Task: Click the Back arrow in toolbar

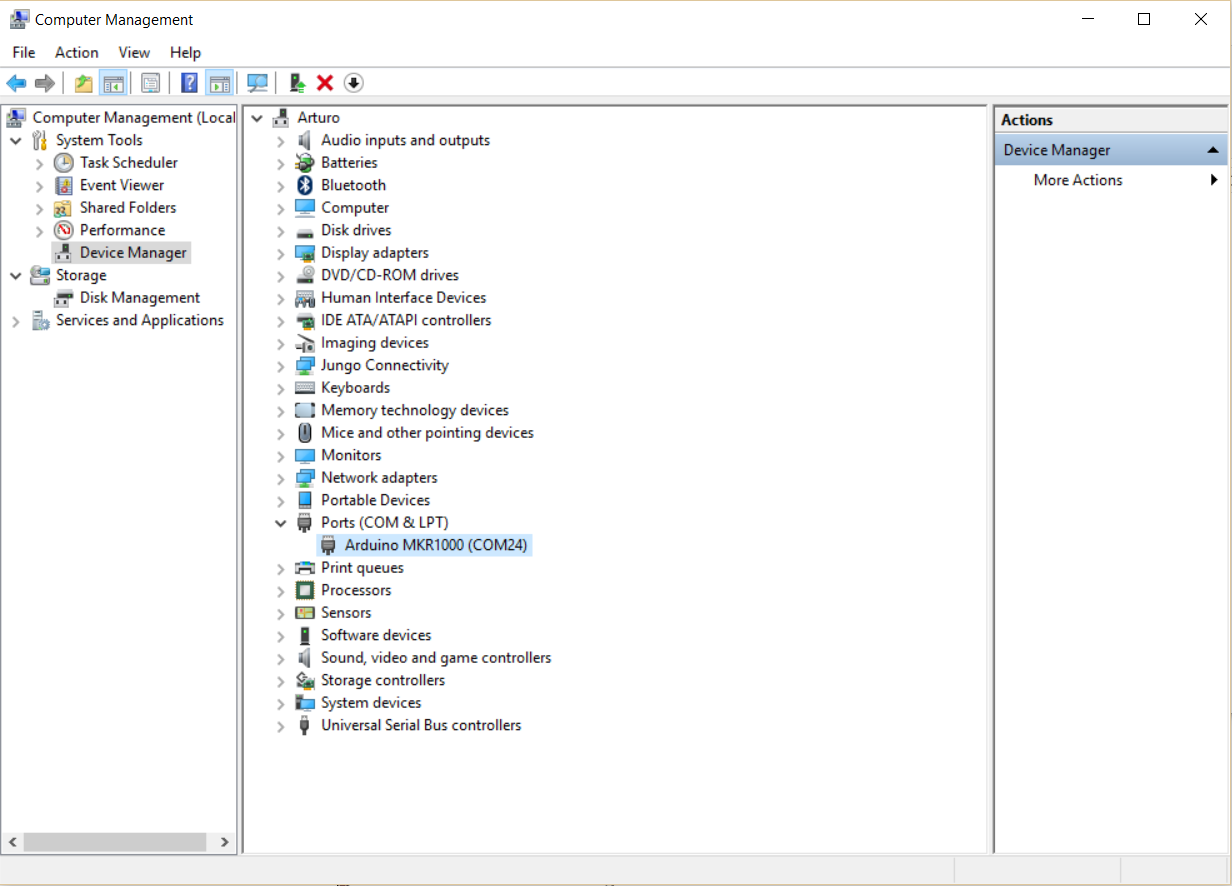Action: tap(16, 83)
